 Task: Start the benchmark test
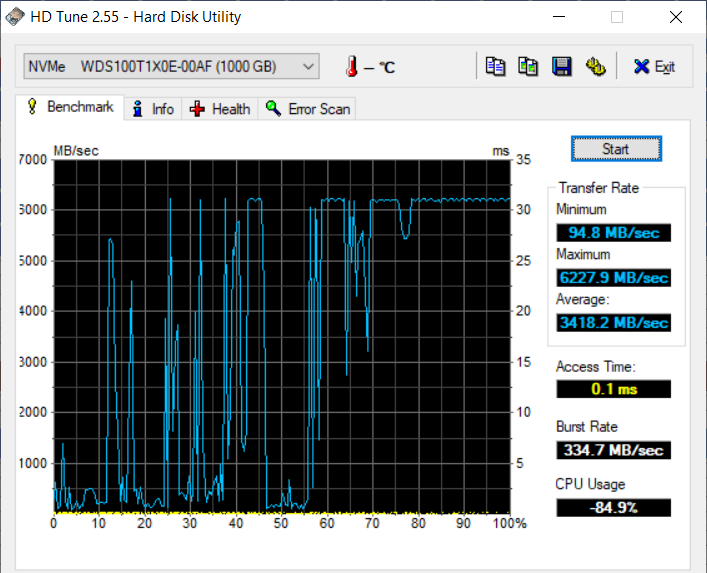tap(616, 149)
